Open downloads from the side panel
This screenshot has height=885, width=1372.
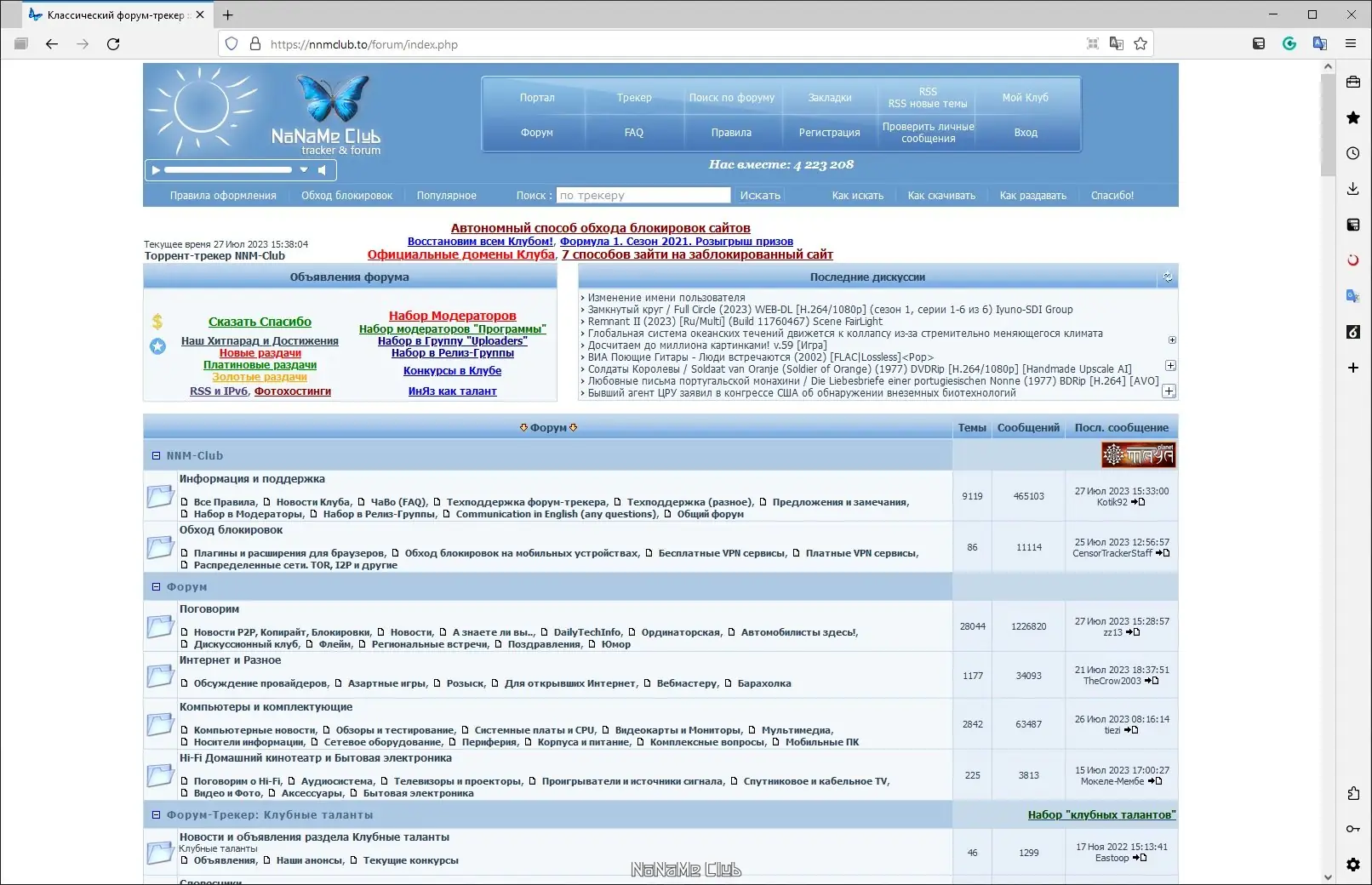[1353, 189]
